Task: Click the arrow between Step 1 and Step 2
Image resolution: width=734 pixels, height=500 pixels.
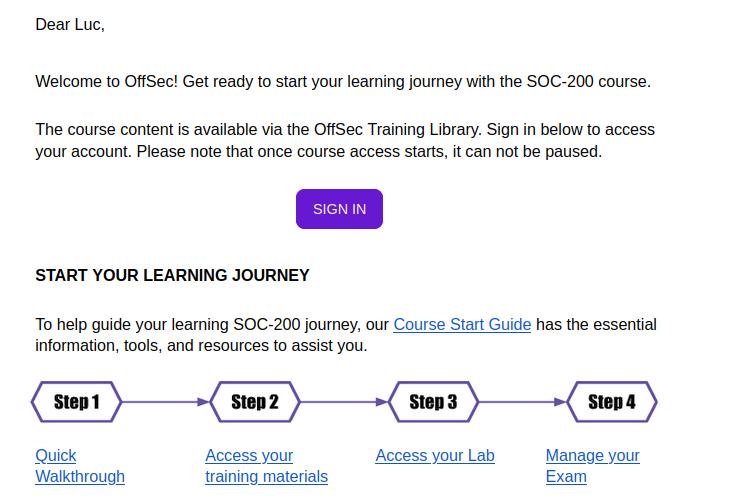Action: click(166, 402)
